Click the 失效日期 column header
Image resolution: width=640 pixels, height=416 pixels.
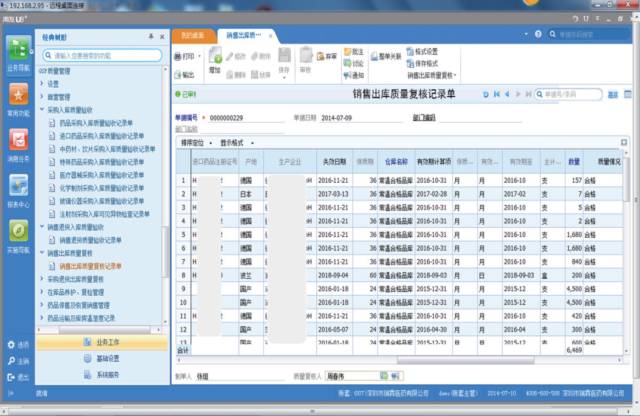click(x=335, y=162)
